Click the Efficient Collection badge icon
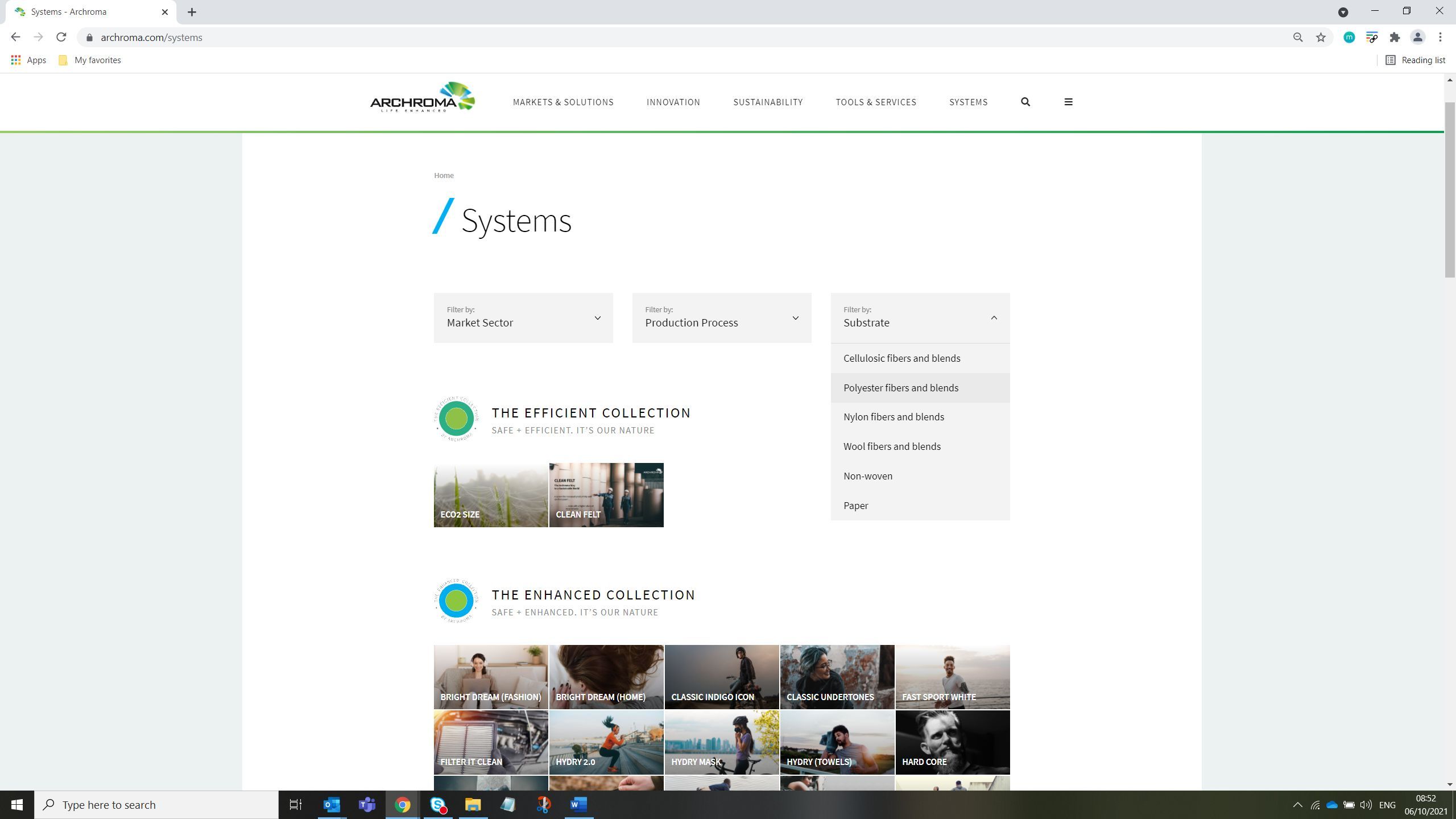 click(456, 419)
